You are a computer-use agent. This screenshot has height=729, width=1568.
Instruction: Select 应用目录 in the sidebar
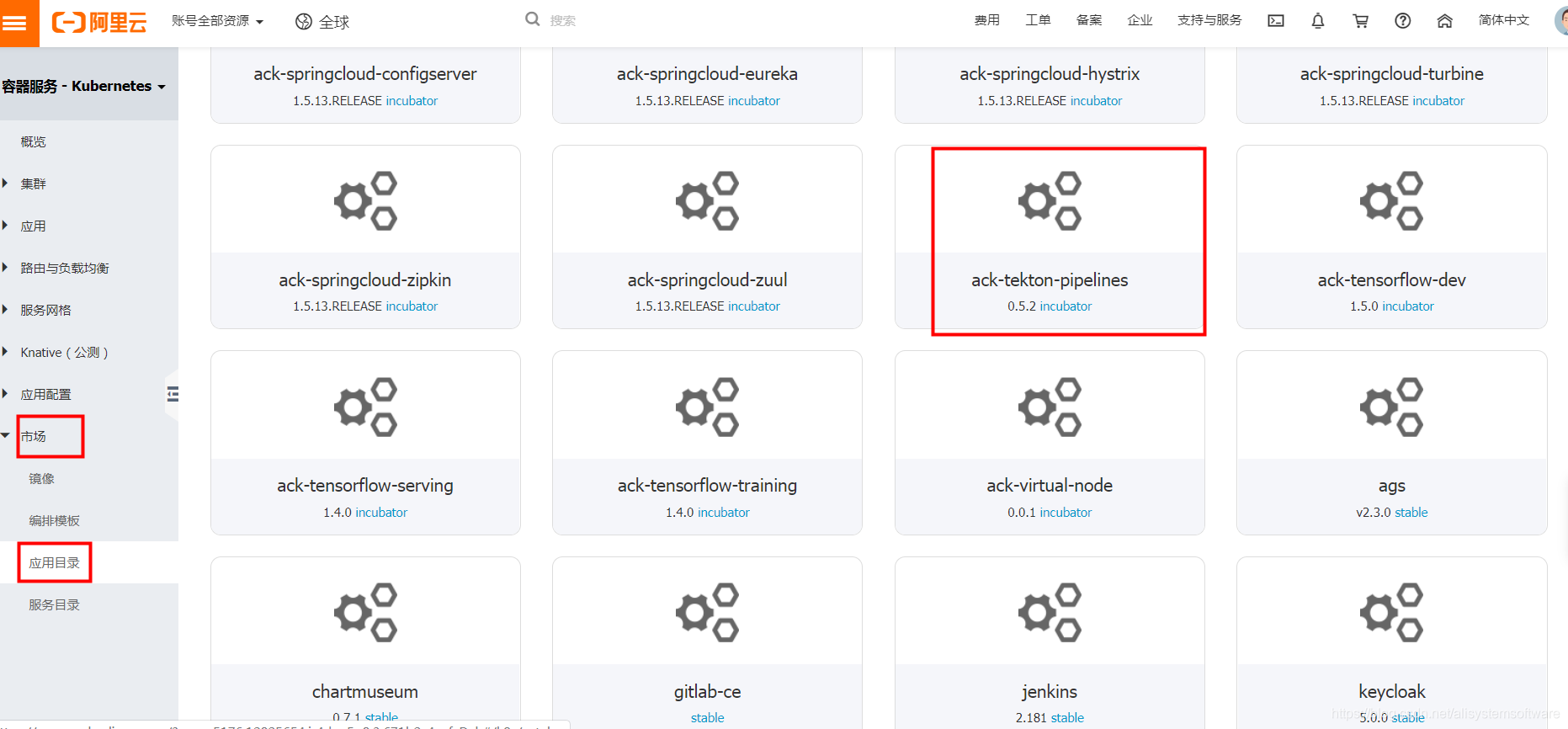[54, 563]
